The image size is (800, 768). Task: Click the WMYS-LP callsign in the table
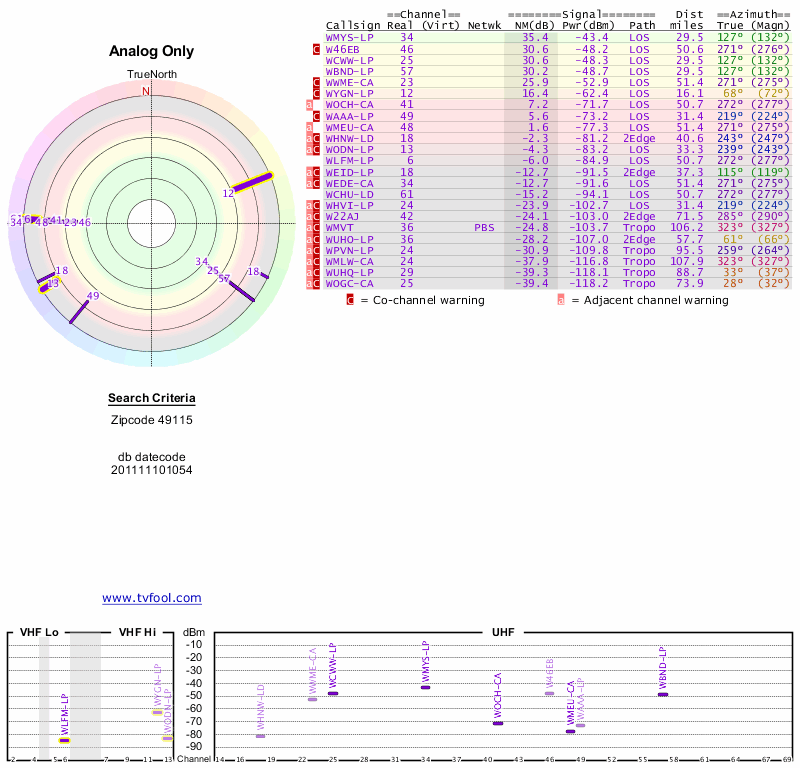(x=350, y=37)
